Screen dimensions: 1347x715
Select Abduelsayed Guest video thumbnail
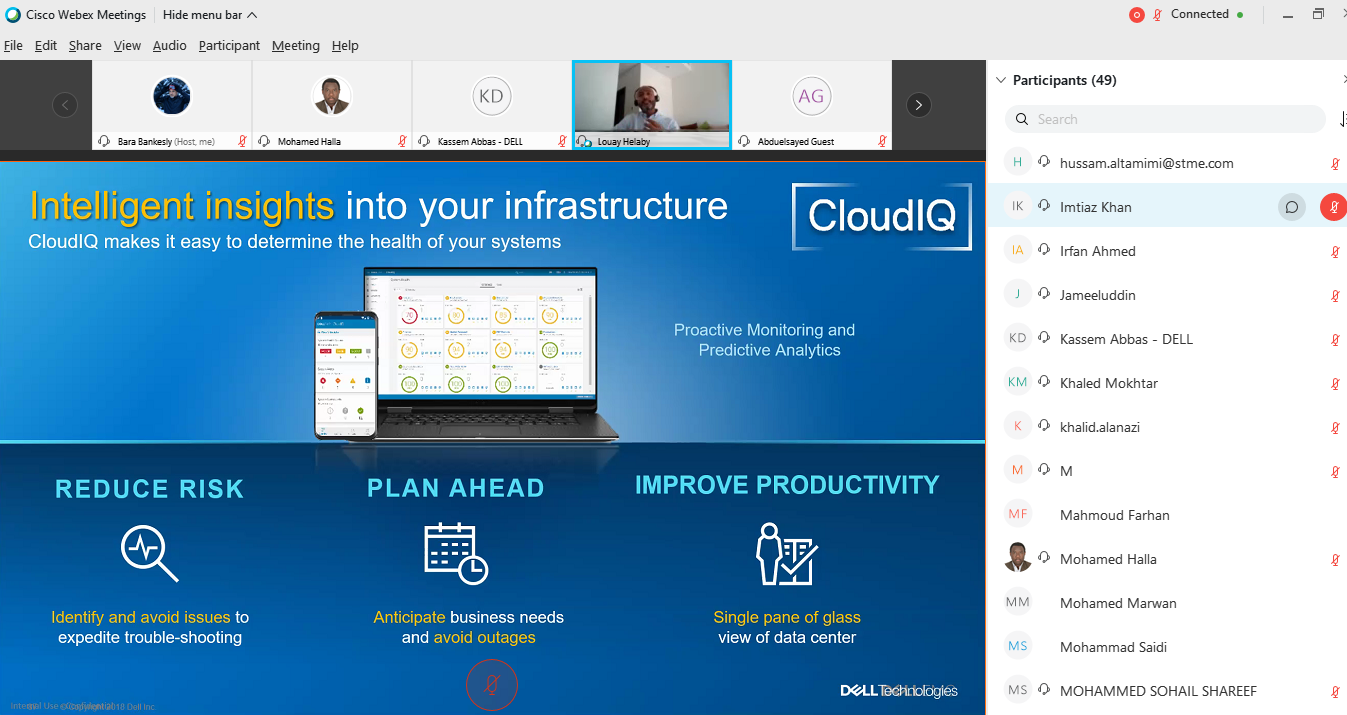click(811, 105)
